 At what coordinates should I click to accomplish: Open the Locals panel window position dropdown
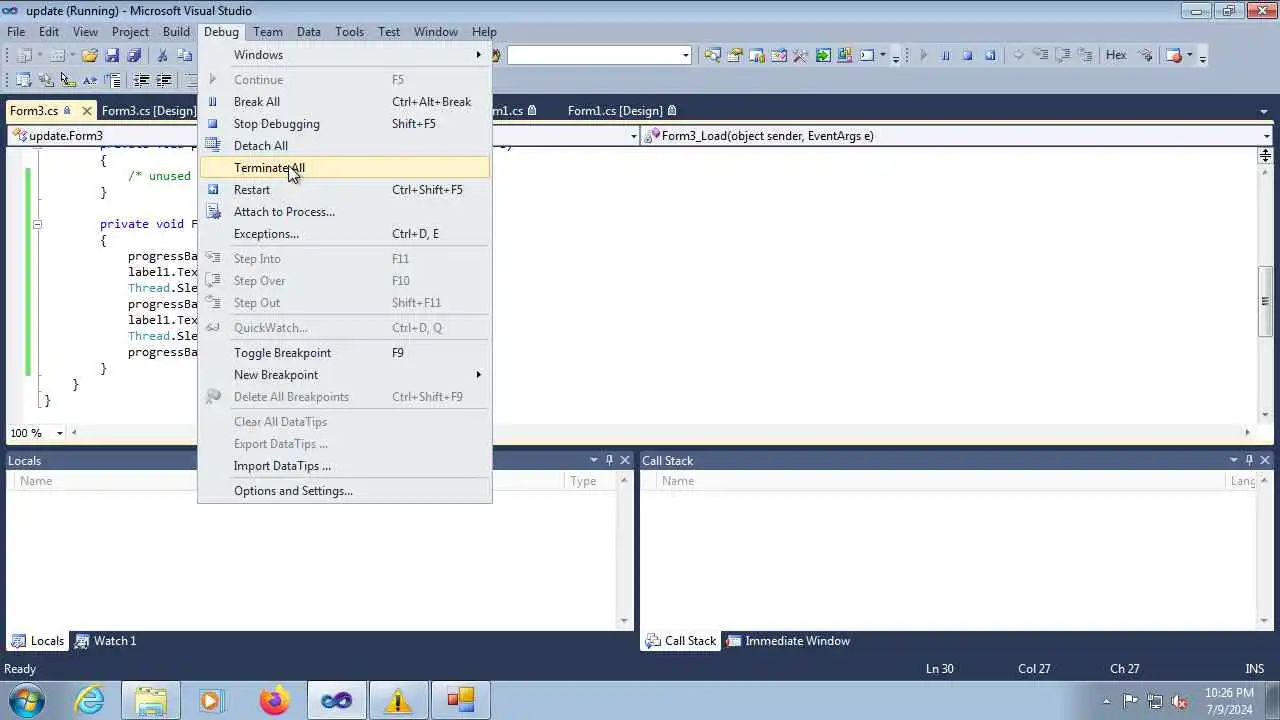pyautogui.click(x=593, y=461)
